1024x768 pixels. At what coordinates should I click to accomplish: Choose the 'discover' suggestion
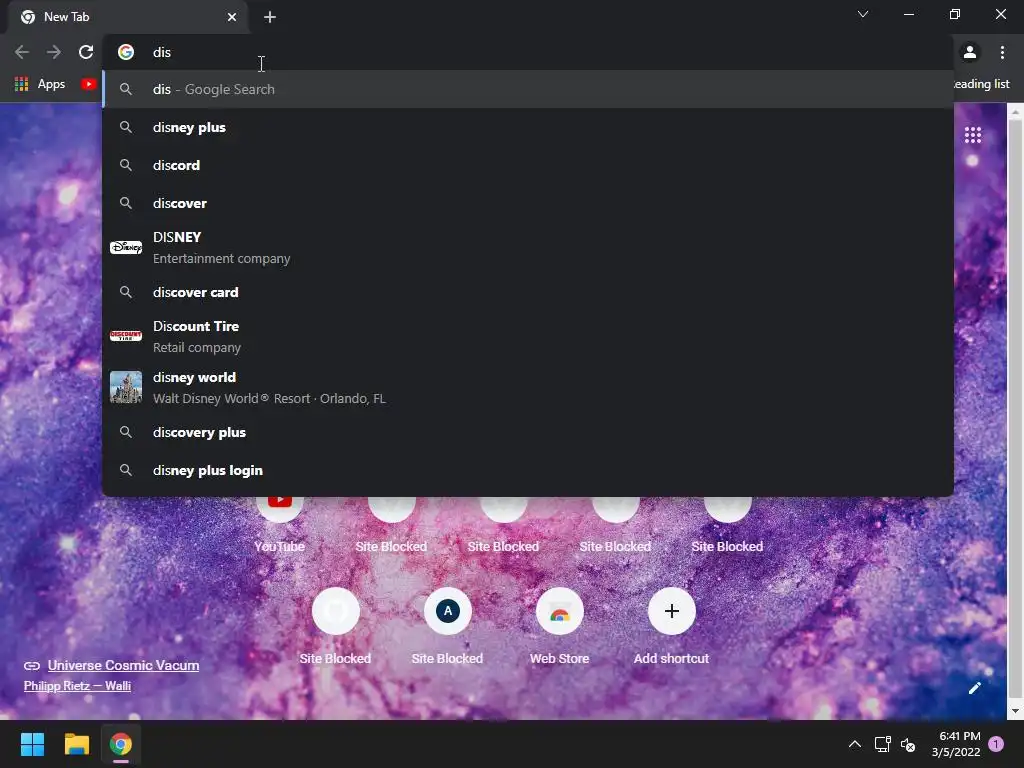528,203
